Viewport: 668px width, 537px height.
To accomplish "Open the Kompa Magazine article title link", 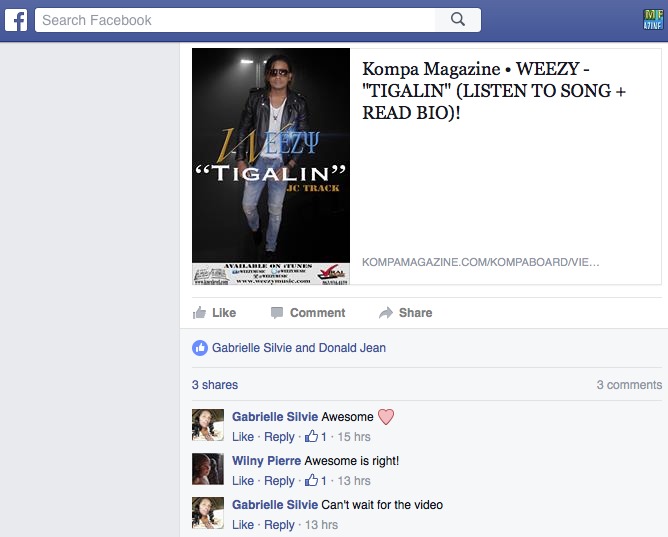I will point(494,91).
